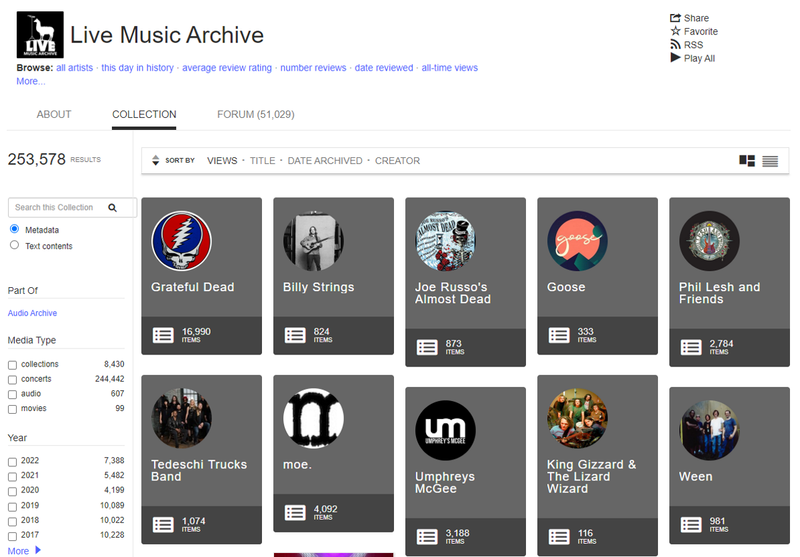Click the Play All triangle icon

pos(676,58)
